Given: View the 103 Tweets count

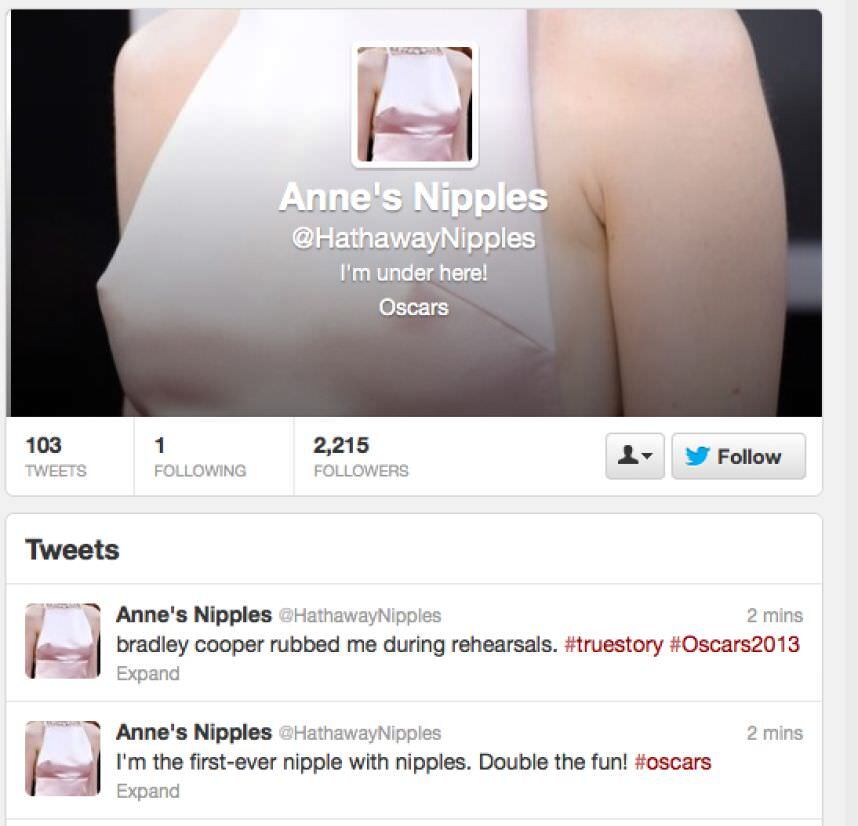Looking at the screenshot, I should pyautogui.click(x=56, y=457).
